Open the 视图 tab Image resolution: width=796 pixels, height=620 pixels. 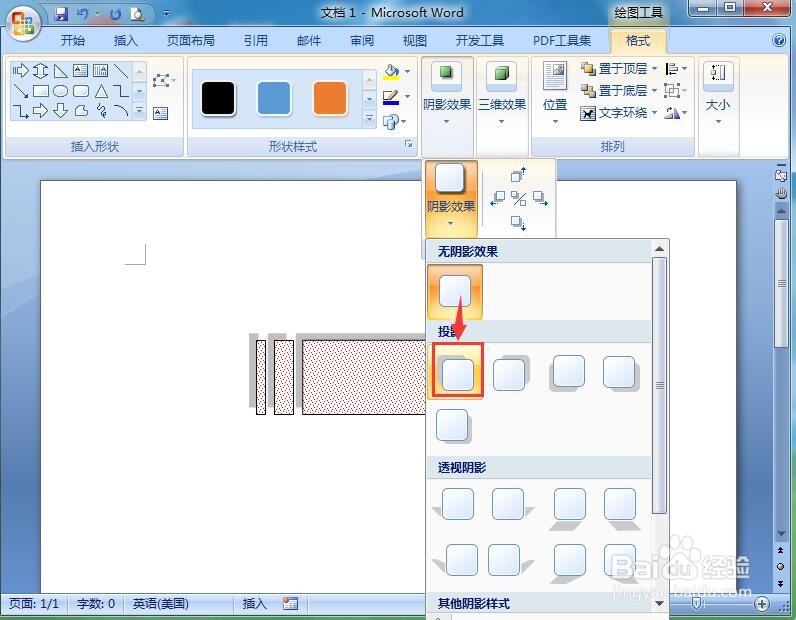pyautogui.click(x=415, y=41)
